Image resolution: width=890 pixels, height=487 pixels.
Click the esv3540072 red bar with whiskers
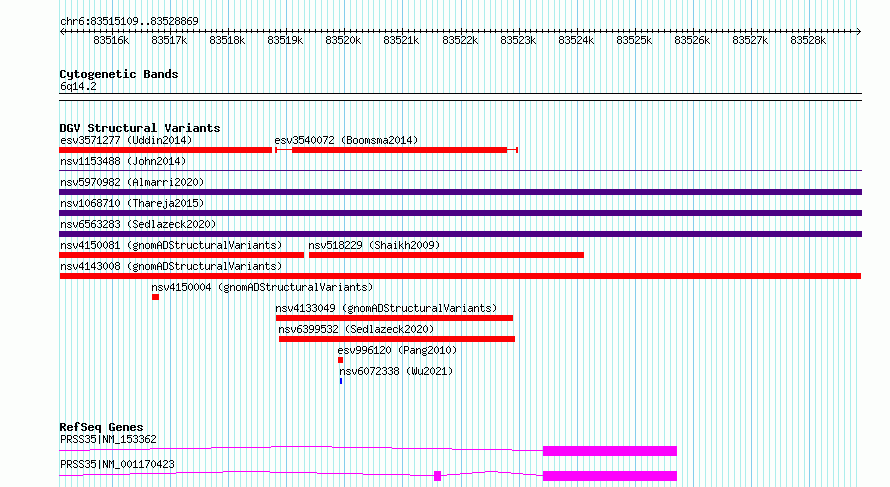tap(396, 150)
